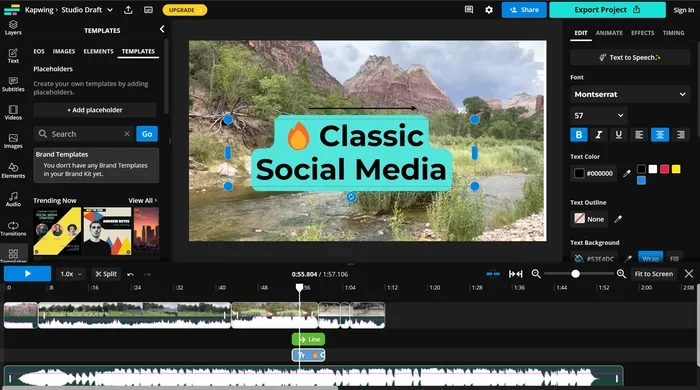700x390 pixels.
Task: Open the Subtitles sidebar panel
Action: pyautogui.click(x=13, y=84)
